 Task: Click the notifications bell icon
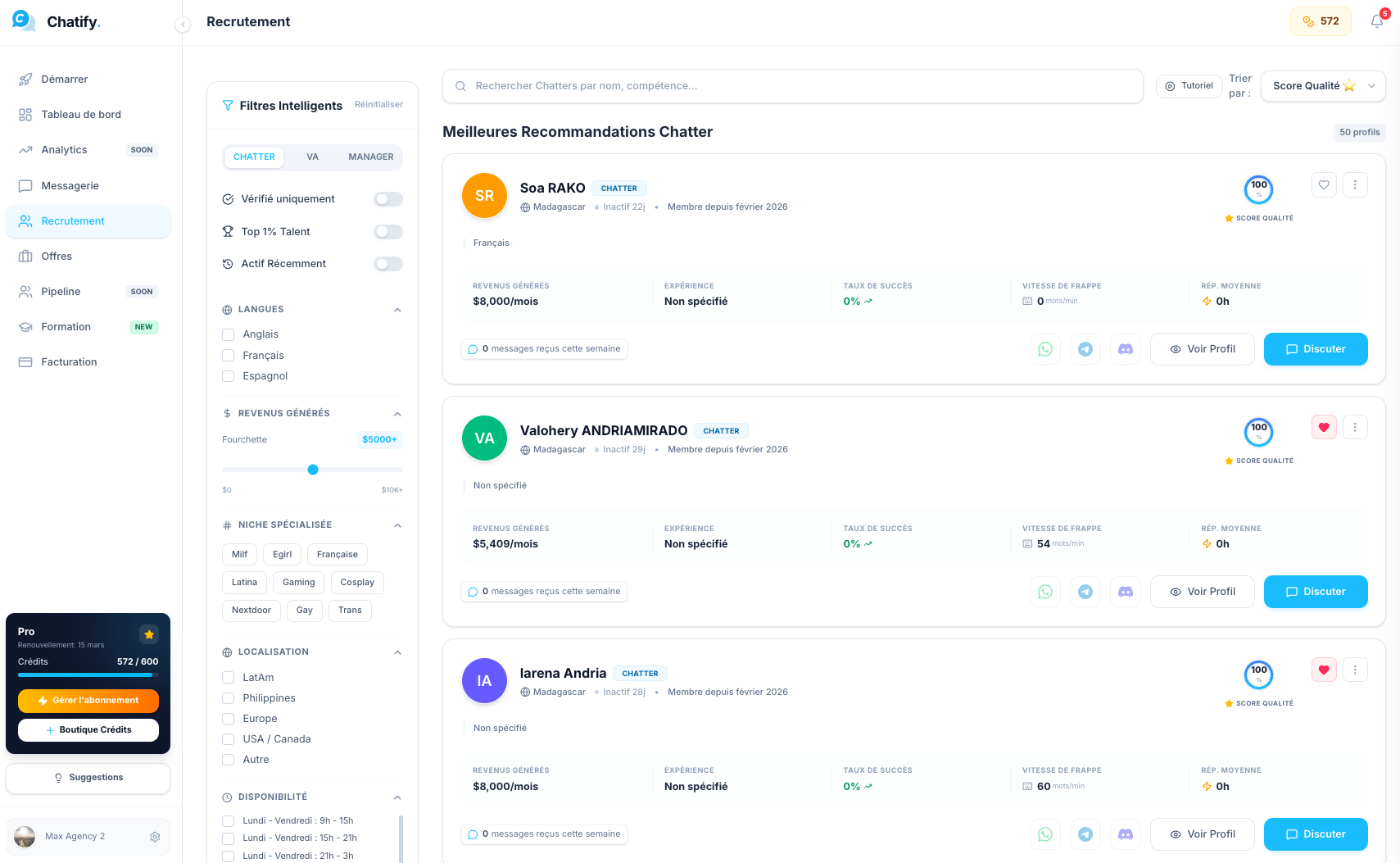click(1377, 21)
